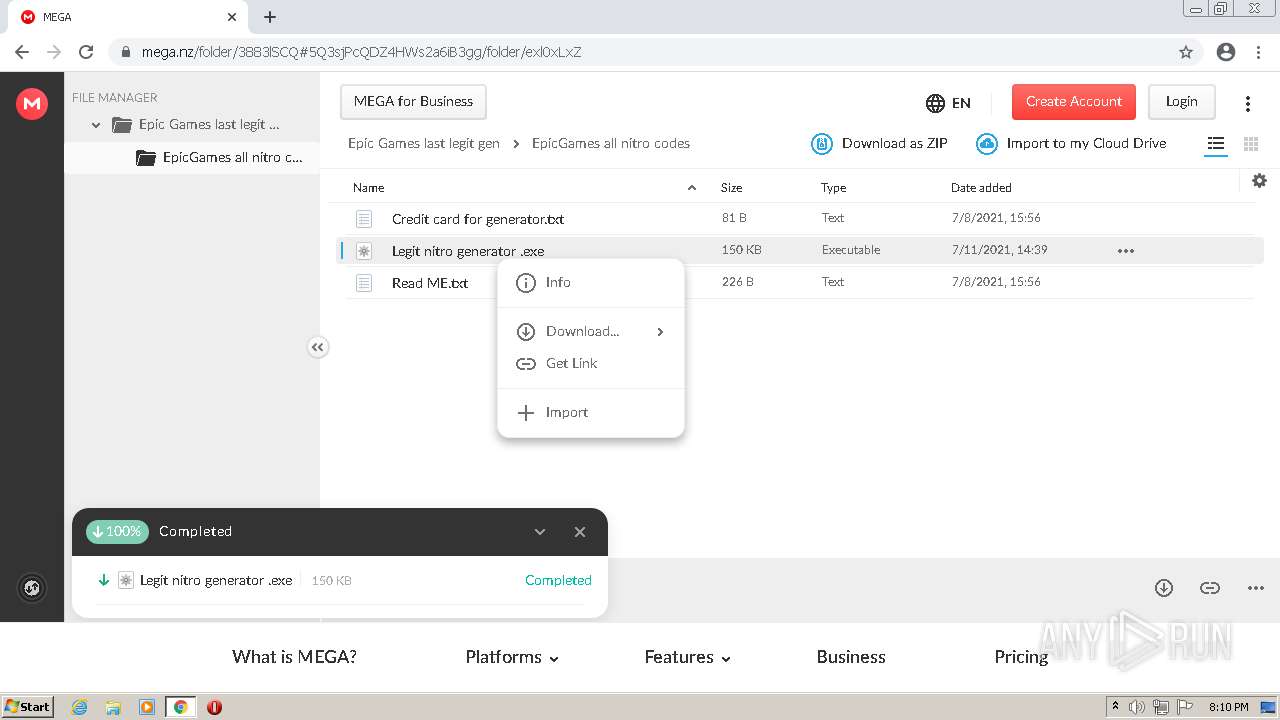Change the language with the EN selector
Viewport: 1280px width, 720px height.
(x=948, y=102)
